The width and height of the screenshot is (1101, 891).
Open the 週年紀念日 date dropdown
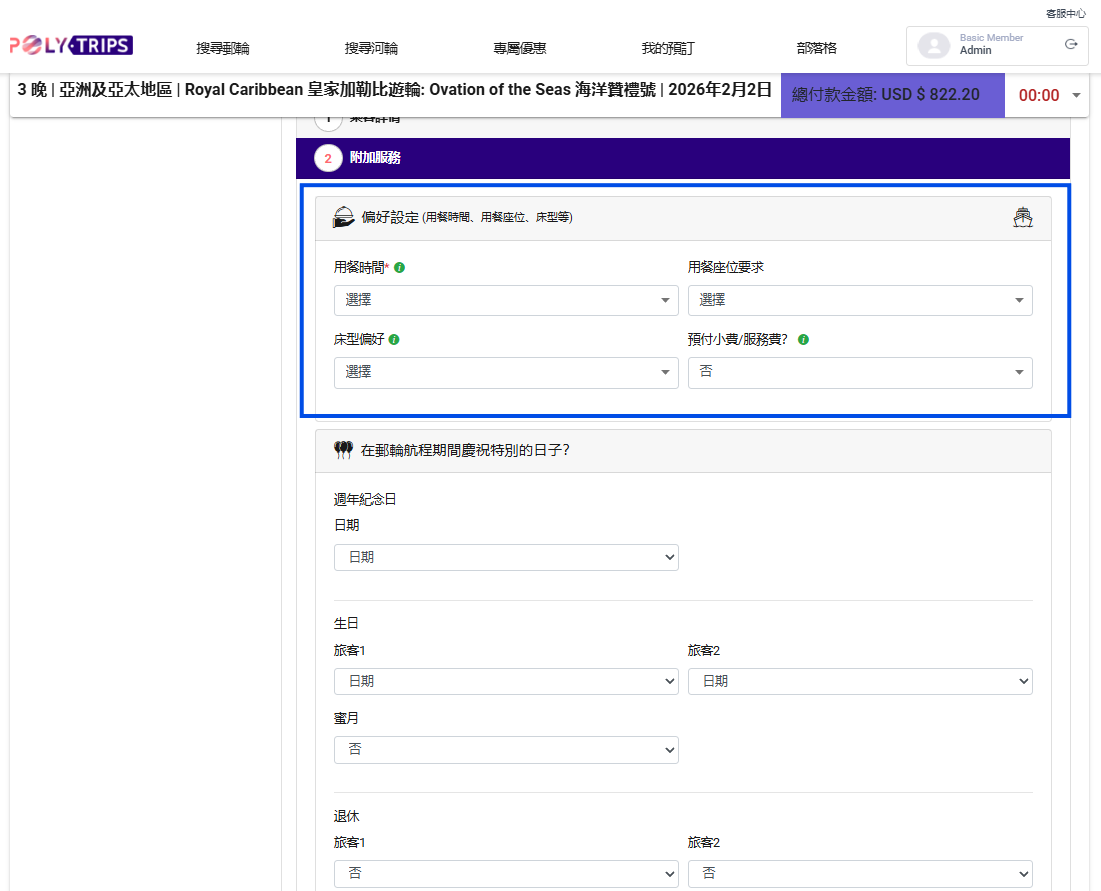tap(506, 557)
